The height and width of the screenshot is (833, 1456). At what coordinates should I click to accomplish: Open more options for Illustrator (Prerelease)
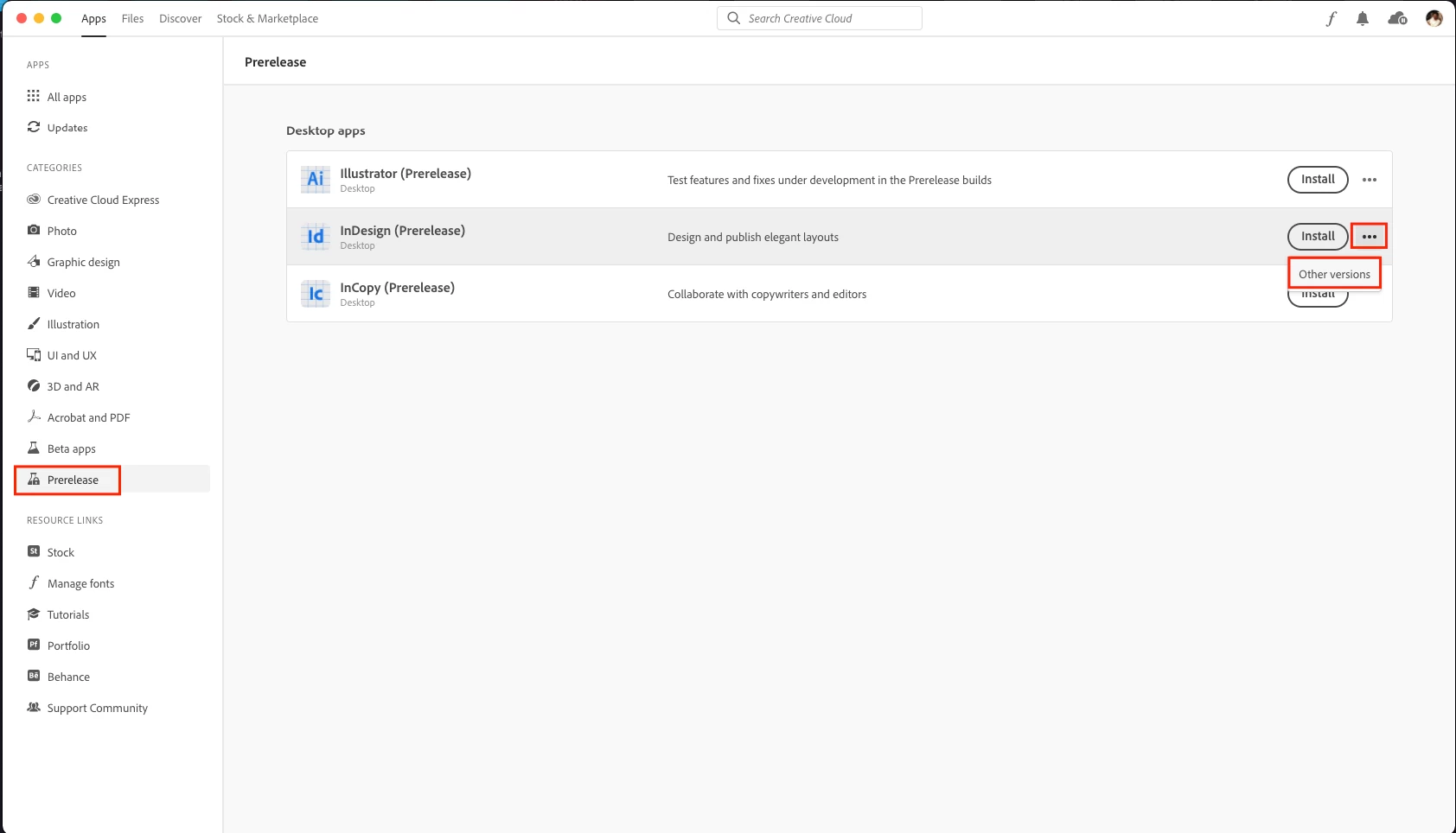pyautogui.click(x=1370, y=180)
